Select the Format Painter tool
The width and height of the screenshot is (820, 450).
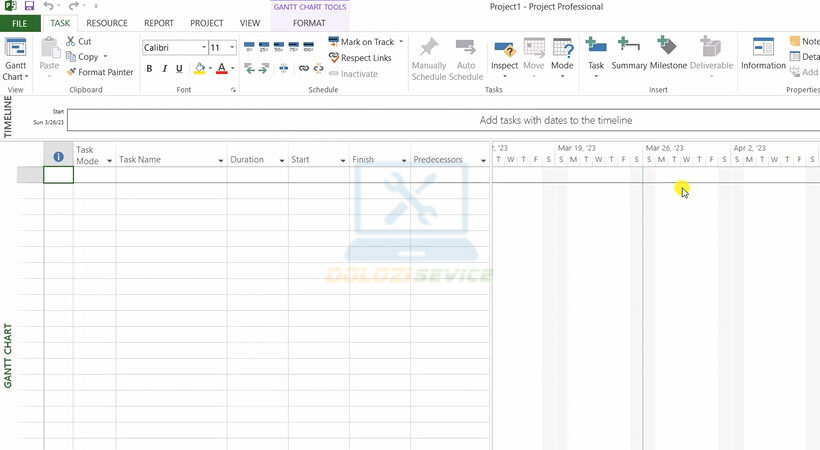pos(99,72)
